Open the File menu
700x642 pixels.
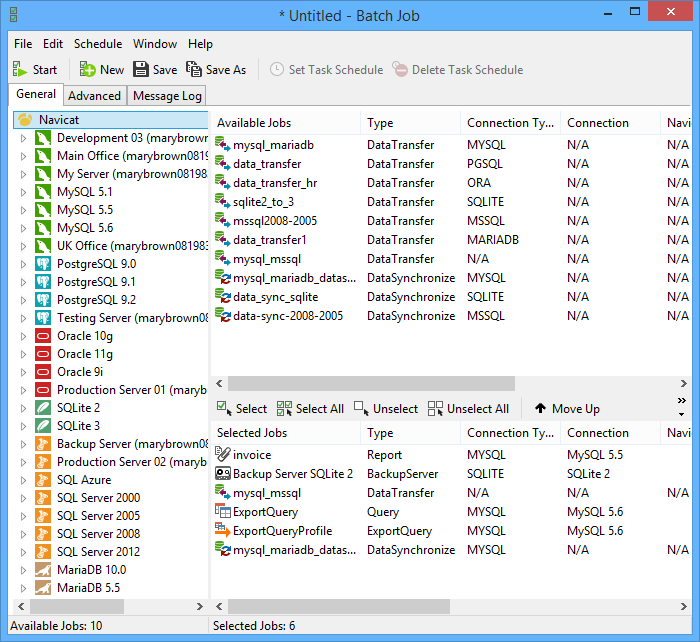23,44
